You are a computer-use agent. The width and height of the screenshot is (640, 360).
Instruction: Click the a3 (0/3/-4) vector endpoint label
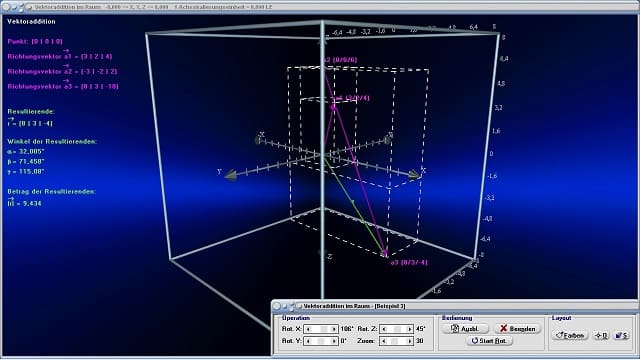click(x=409, y=262)
